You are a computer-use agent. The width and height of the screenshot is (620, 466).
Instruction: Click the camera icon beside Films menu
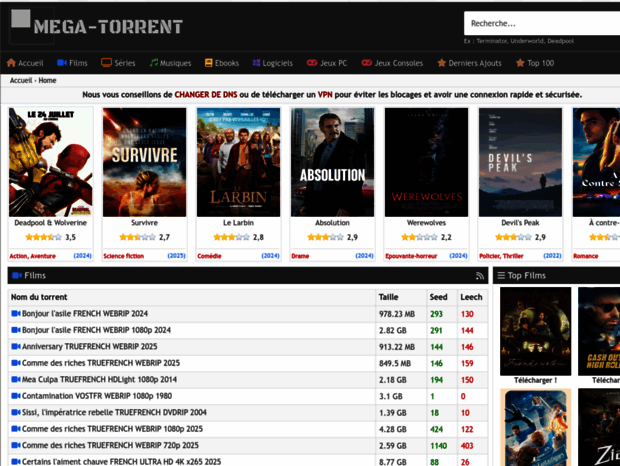[62, 63]
